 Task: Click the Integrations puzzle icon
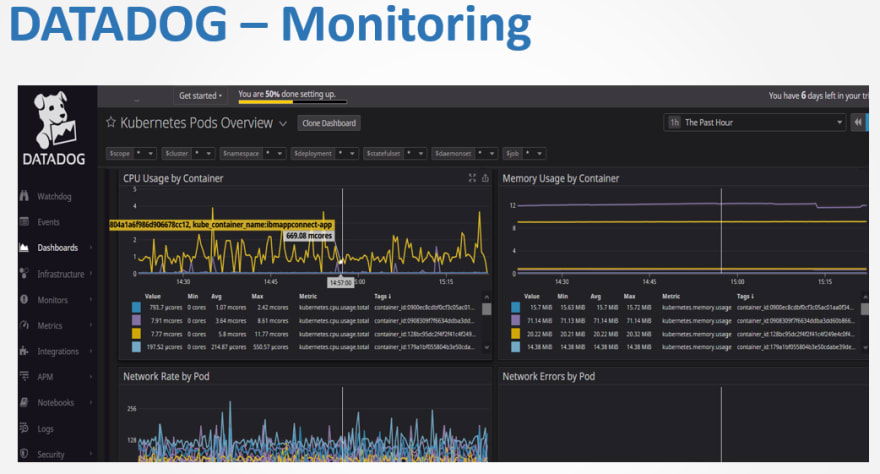[24, 351]
